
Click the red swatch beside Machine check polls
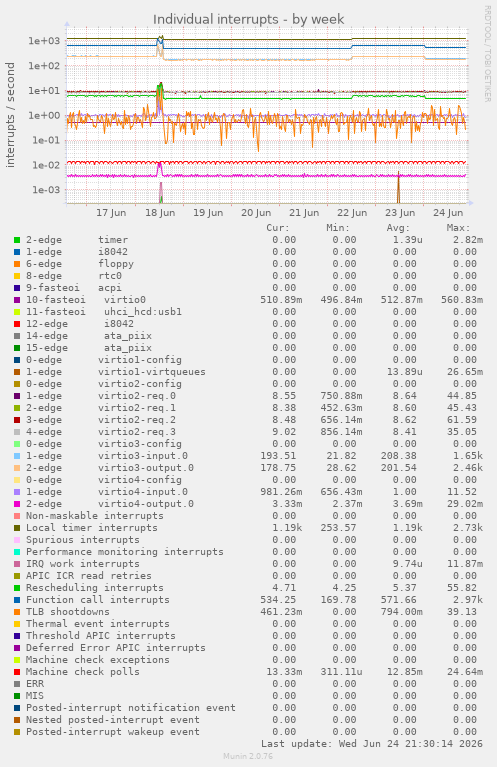tap(17, 672)
